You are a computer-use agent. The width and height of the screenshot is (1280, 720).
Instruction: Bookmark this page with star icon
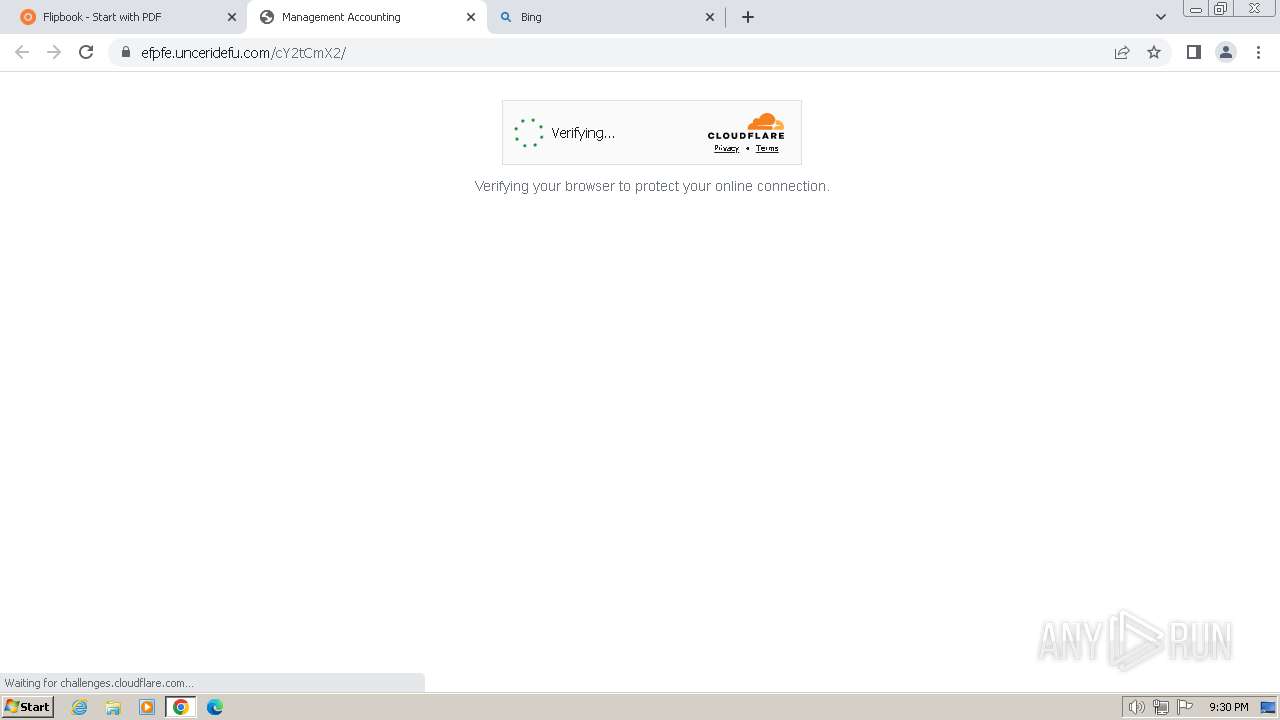tap(1154, 52)
